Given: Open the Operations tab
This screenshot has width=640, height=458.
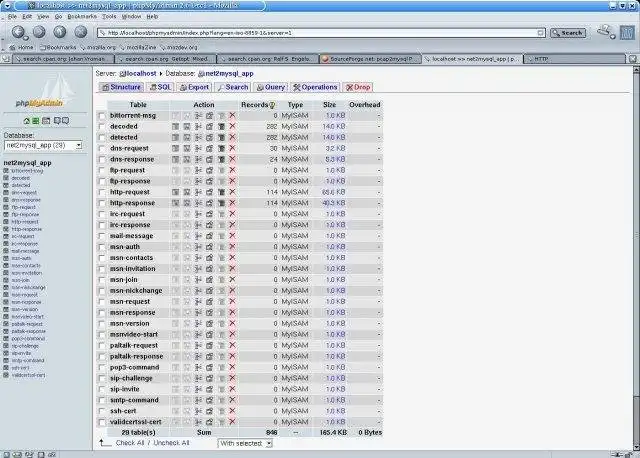Looking at the screenshot, I should [315, 87].
